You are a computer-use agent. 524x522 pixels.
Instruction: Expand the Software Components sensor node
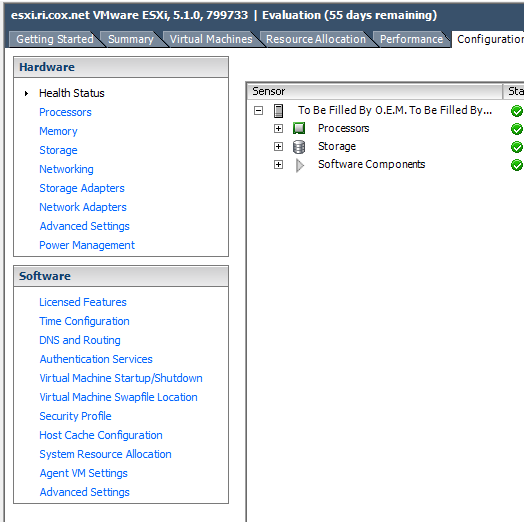(278, 165)
